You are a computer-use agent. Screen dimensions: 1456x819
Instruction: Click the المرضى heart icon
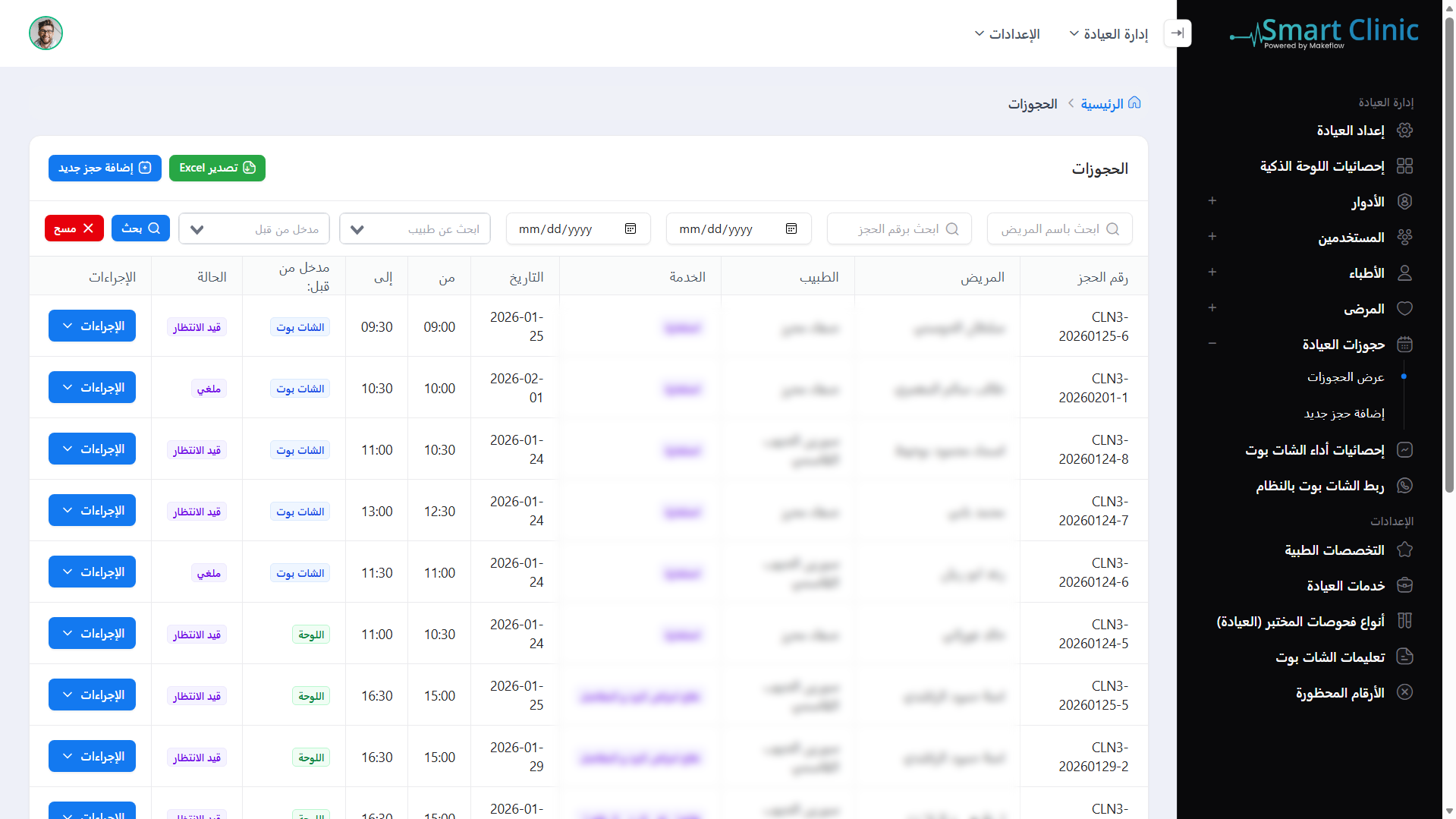(1404, 309)
